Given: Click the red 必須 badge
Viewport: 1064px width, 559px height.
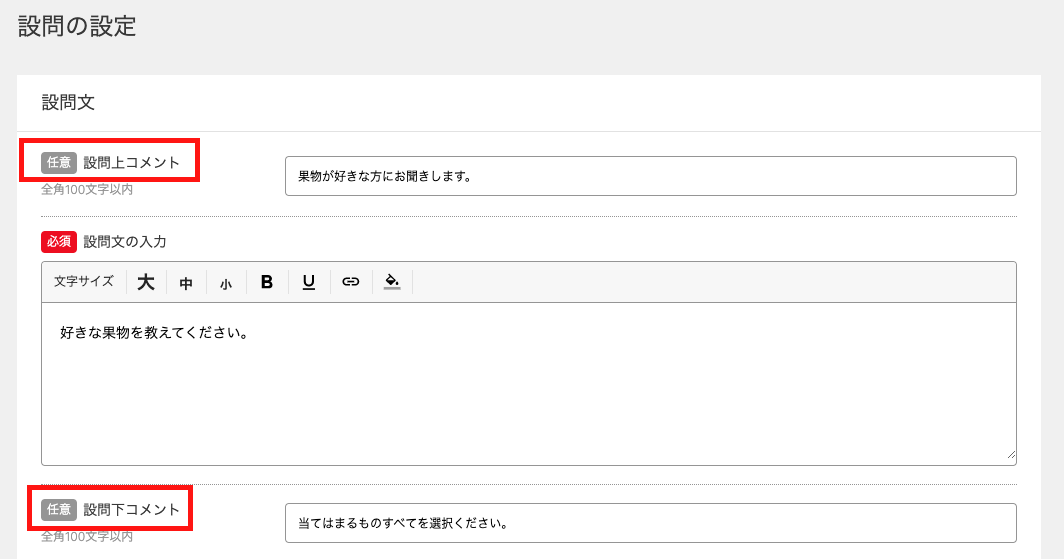Looking at the screenshot, I should tap(59, 242).
